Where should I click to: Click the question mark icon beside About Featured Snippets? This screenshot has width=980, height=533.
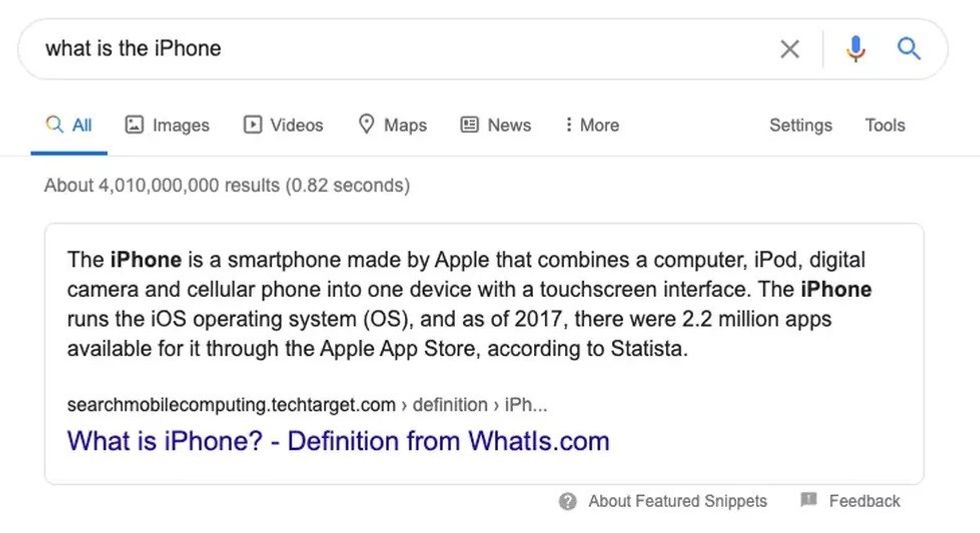tap(568, 502)
